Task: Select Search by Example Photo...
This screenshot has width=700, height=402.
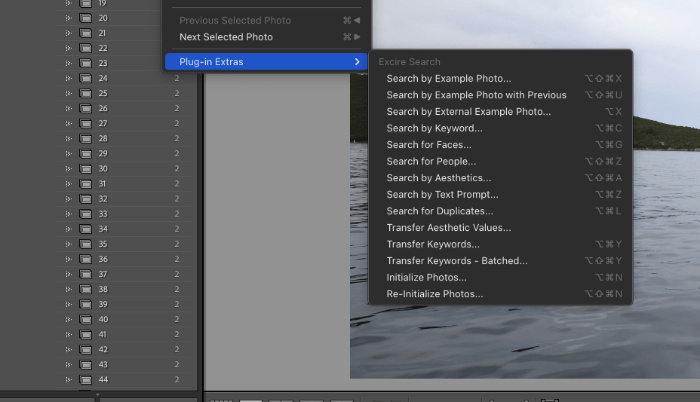Action: 500,79
